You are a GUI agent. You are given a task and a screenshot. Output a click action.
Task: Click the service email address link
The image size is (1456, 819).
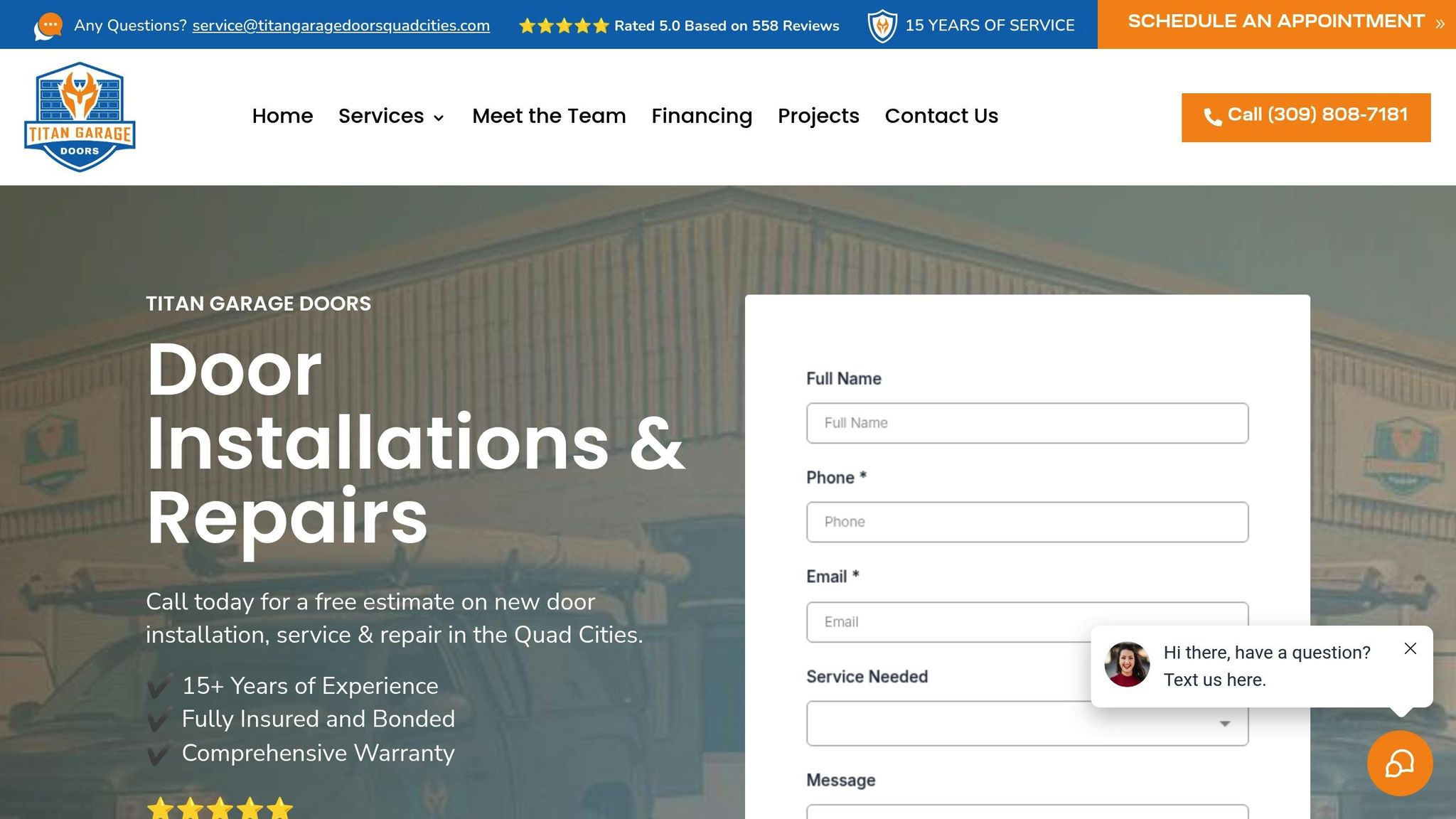coord(341,26)
